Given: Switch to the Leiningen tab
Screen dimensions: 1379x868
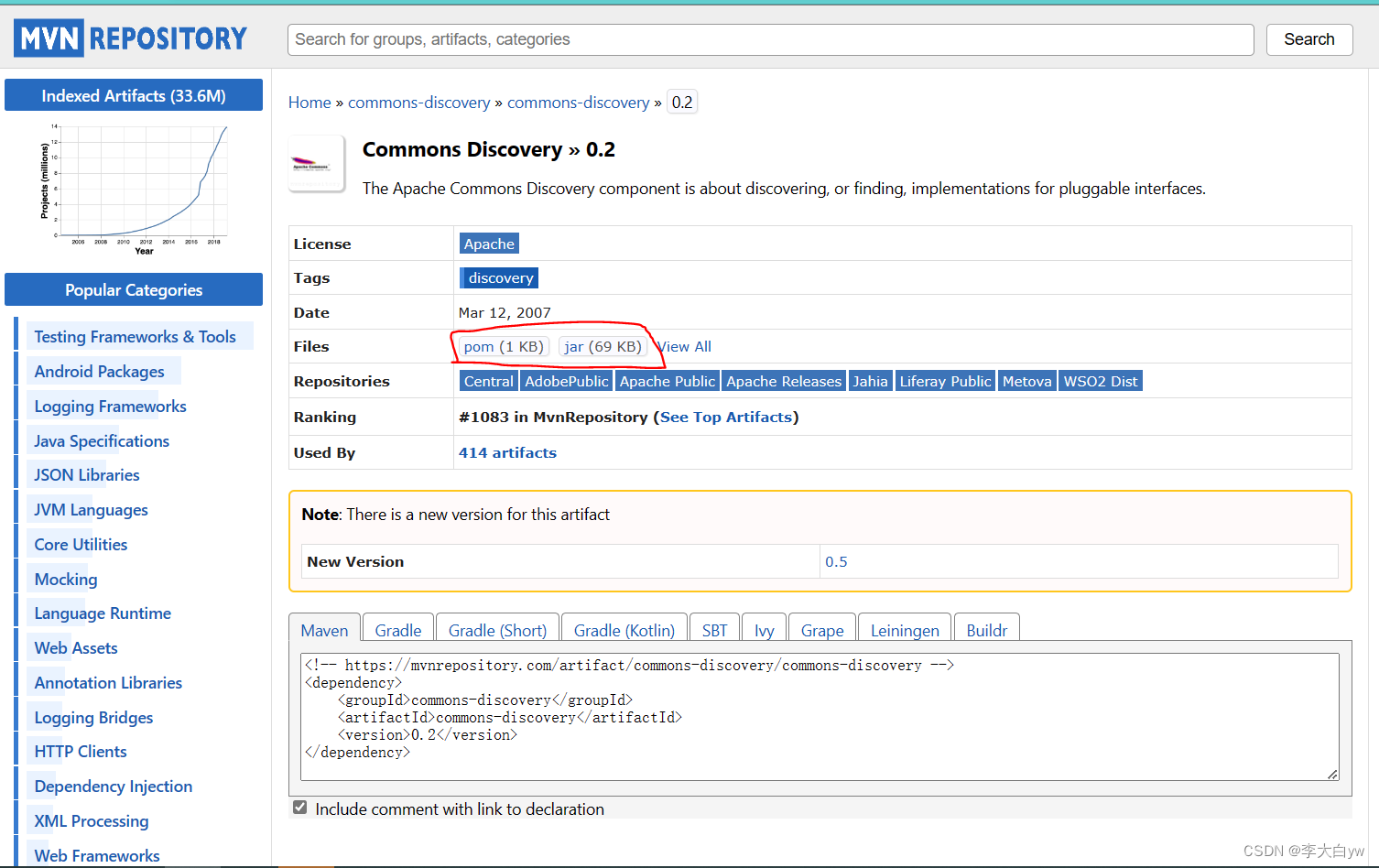Looking at the screenshot, I should click(905, 630).
